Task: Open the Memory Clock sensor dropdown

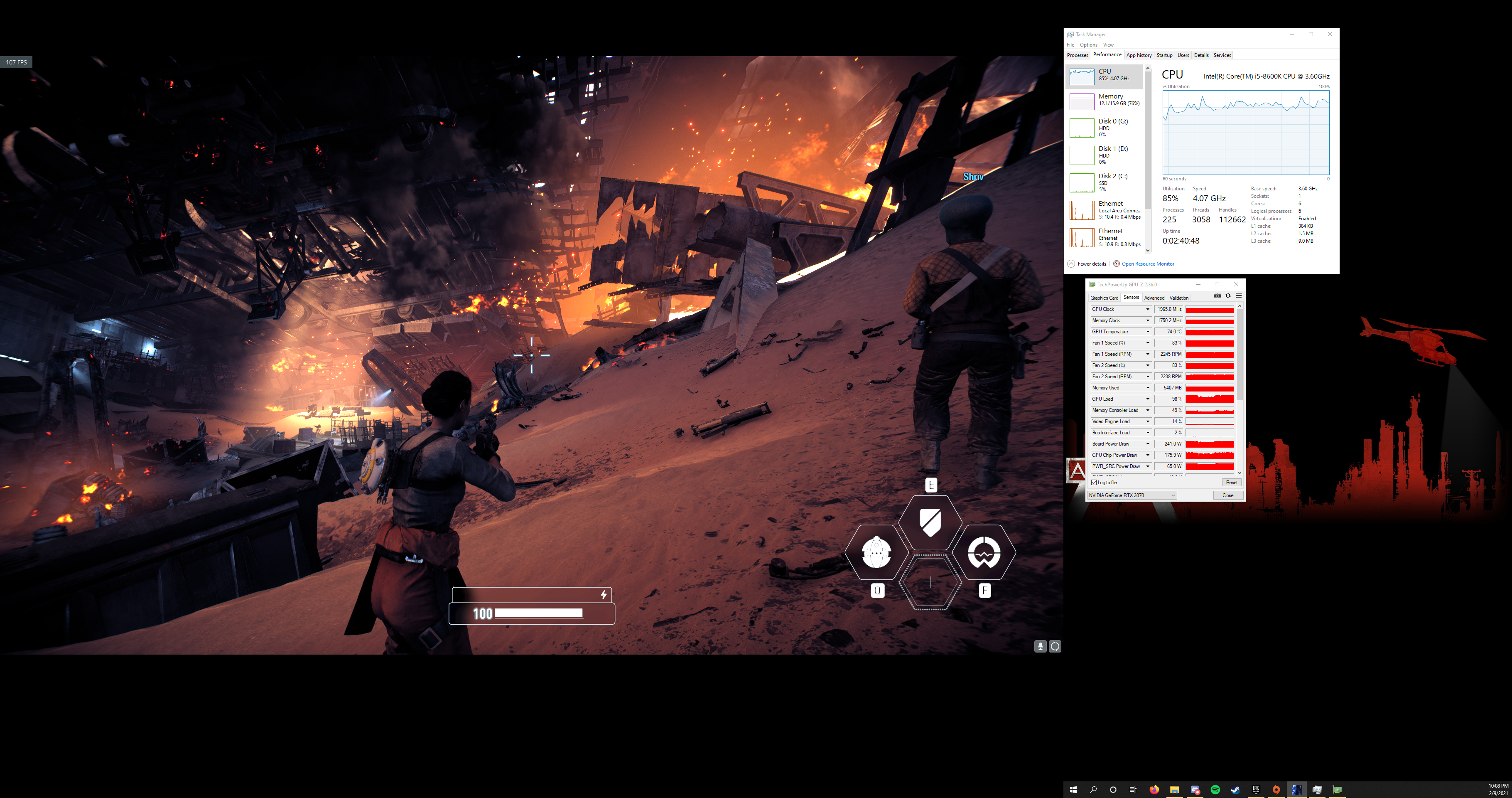Action: tap(1147, 320)
